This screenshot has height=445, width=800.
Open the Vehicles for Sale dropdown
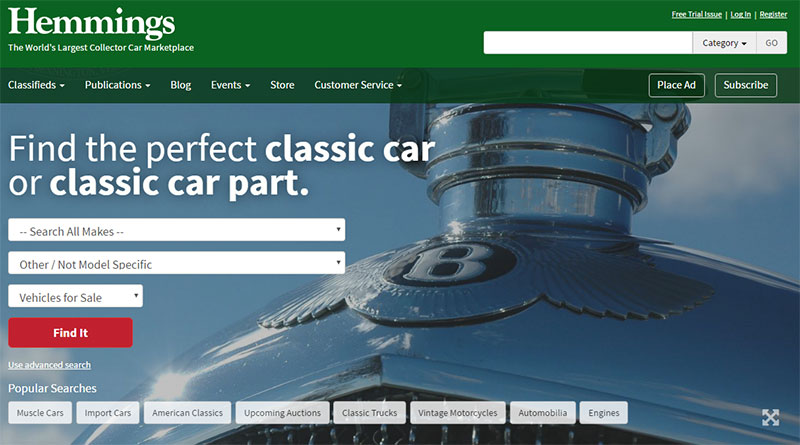coord(76,296)
